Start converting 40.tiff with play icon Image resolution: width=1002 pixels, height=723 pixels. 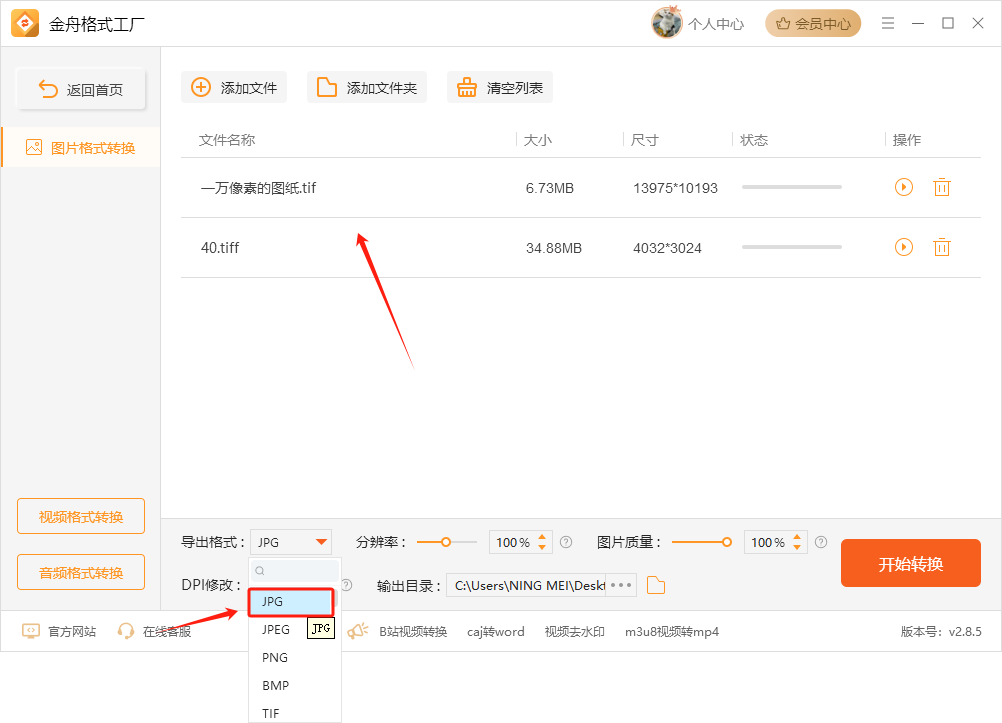pos(904,247)
